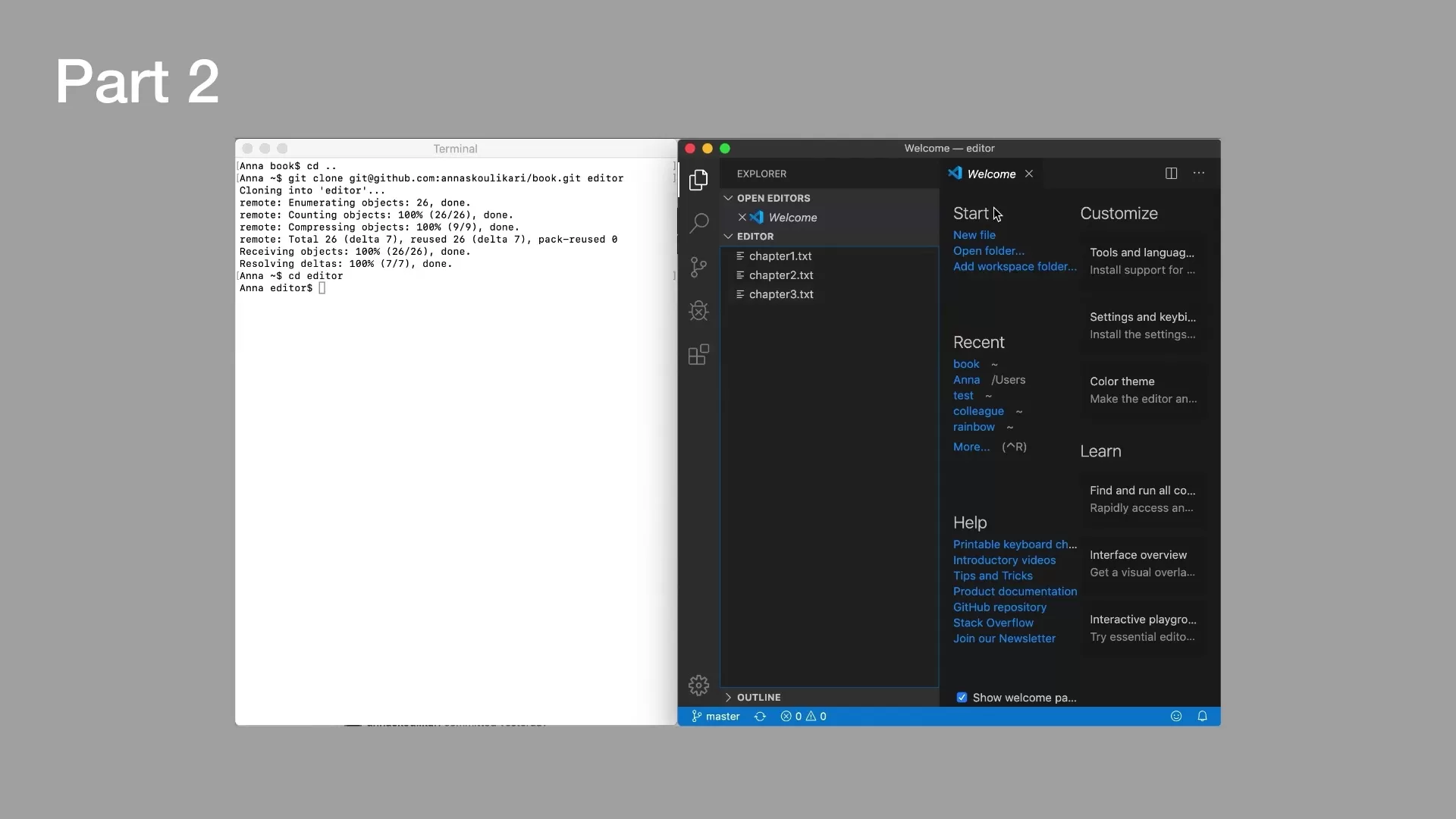Uncheck Show welcome page checkbox
Screen dimensions: 1456x819
click(962, 698)
